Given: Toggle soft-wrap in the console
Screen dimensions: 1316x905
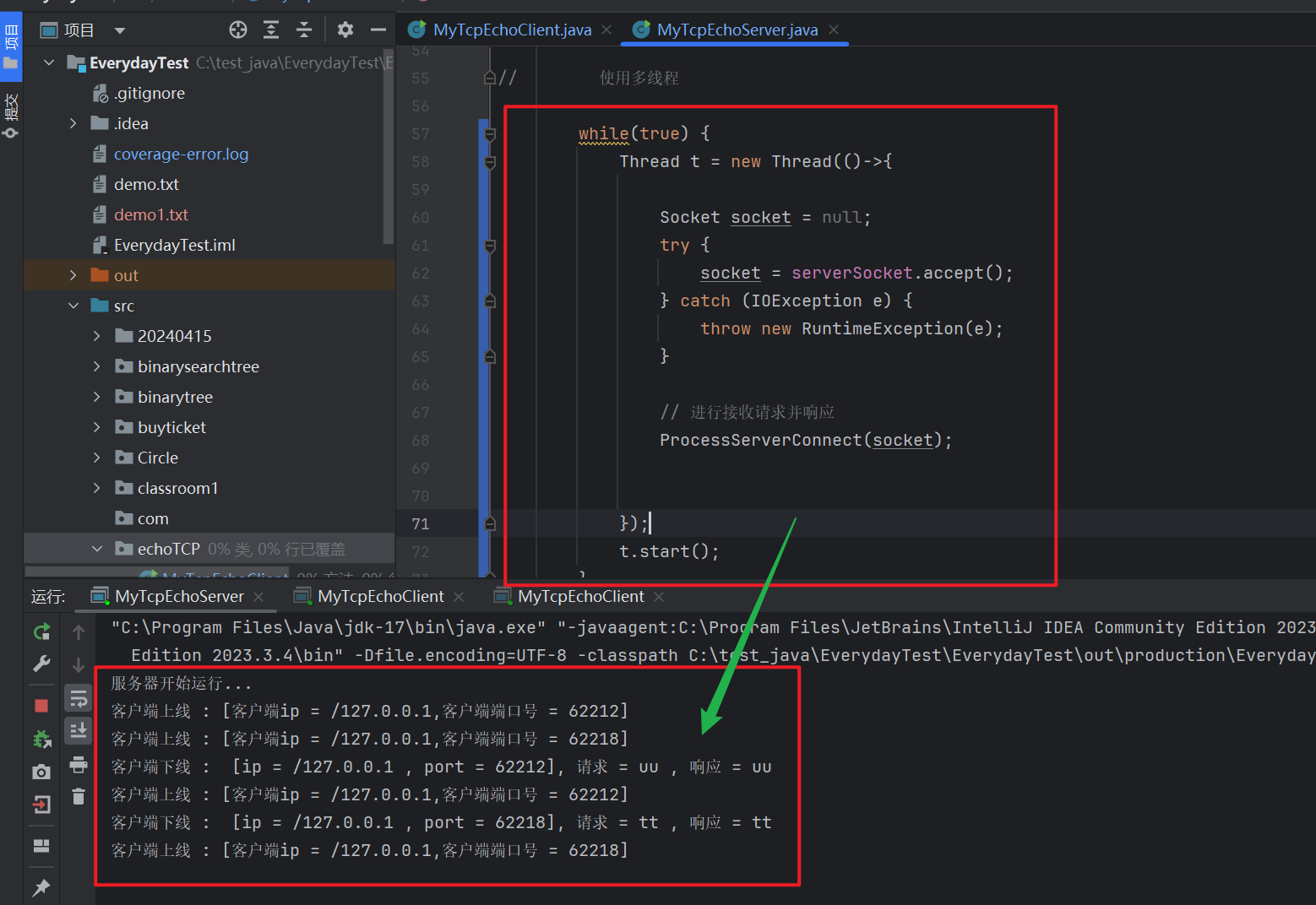Looking at the screenshot, I should coord(79,698).
